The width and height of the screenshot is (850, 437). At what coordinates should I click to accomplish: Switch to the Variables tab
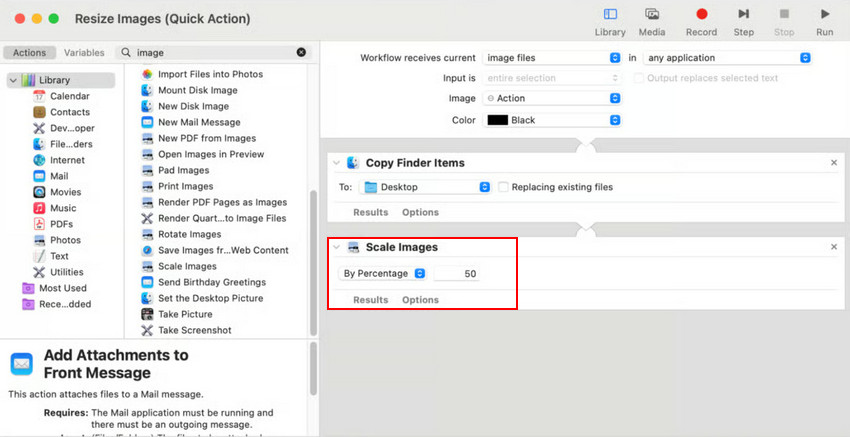pyautogui.click(x=84, y=53)
